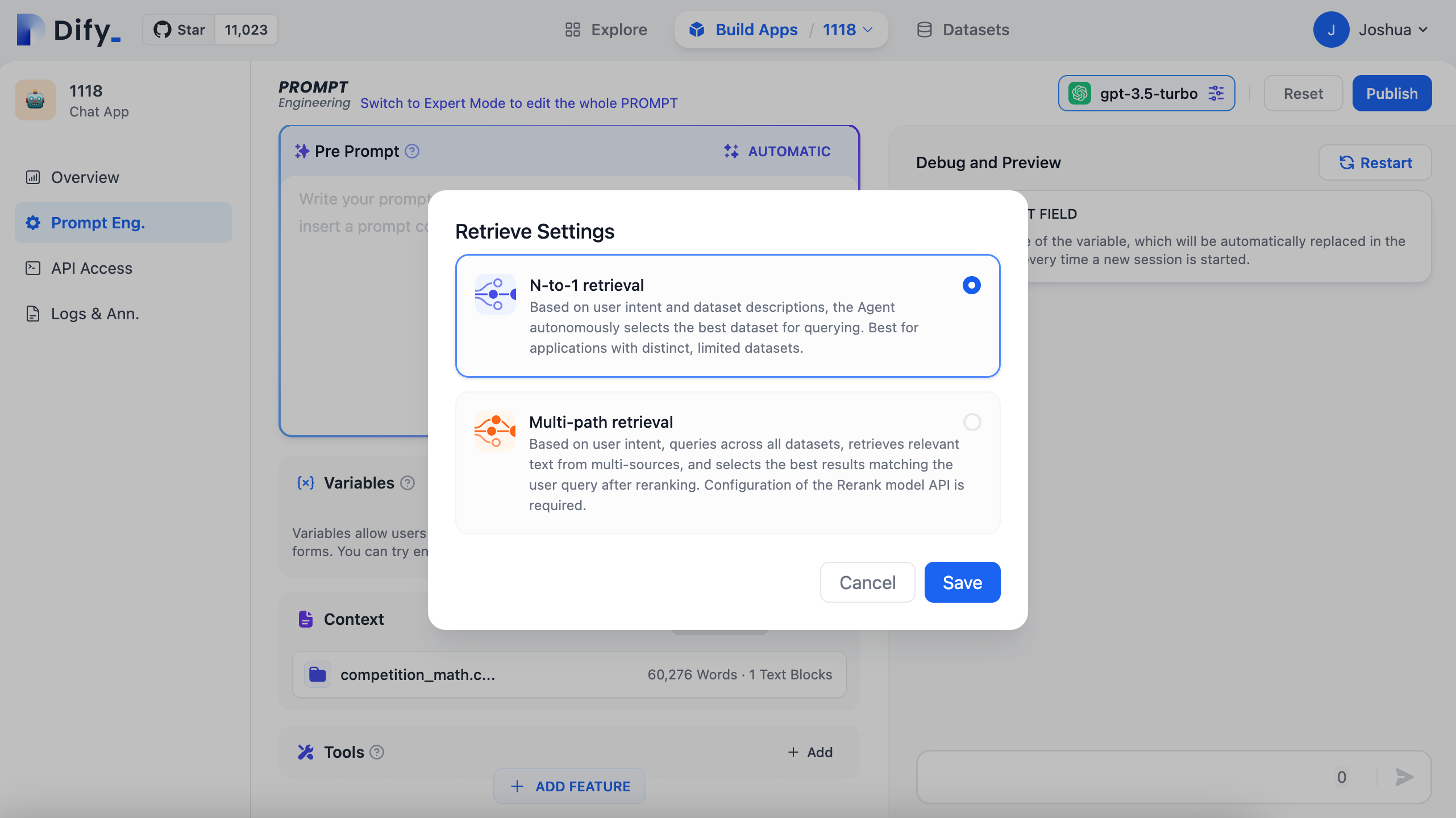
Task: Open Logs & Ann. in sidebar
Action: [x=94, y=314]
